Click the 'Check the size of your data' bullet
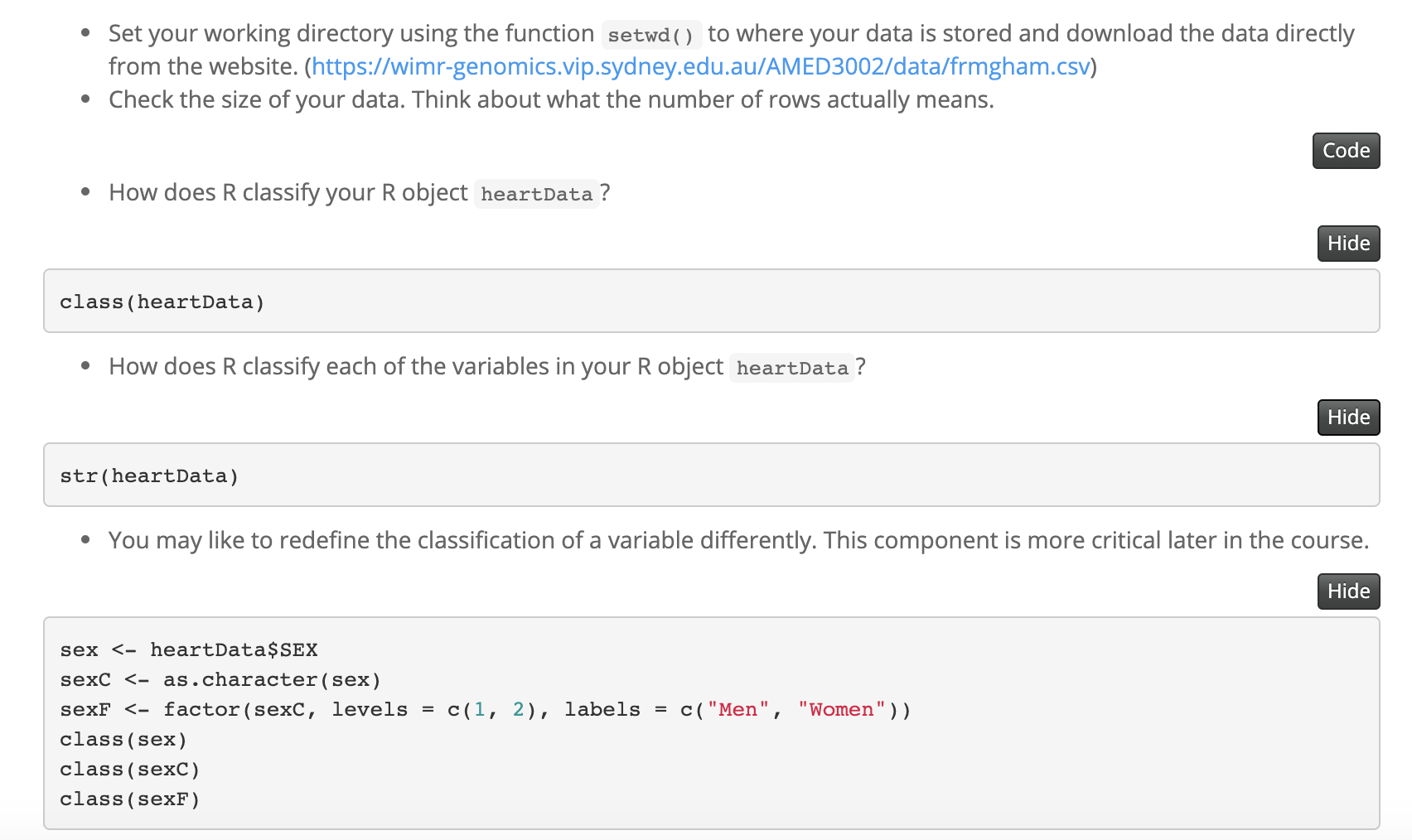 click(551, 99)
